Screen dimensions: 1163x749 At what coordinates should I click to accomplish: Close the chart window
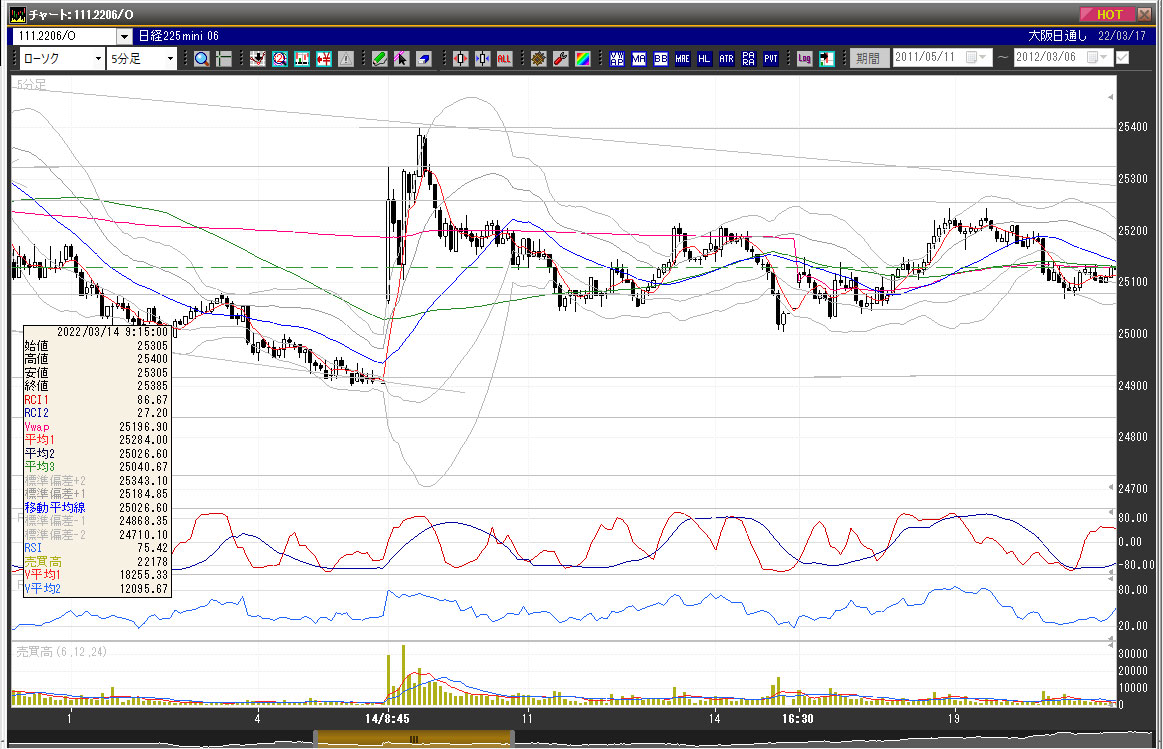1144,14
